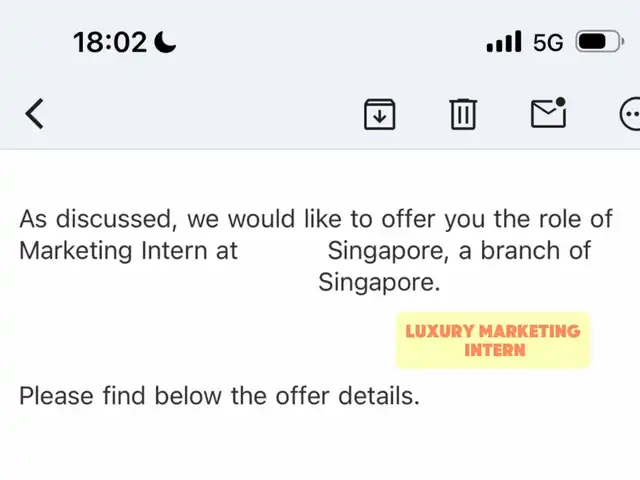Tap the Do Not Disturb moon icon
Image resolution: width=640 pixels, height=480 pixels.
coord(165,42)
